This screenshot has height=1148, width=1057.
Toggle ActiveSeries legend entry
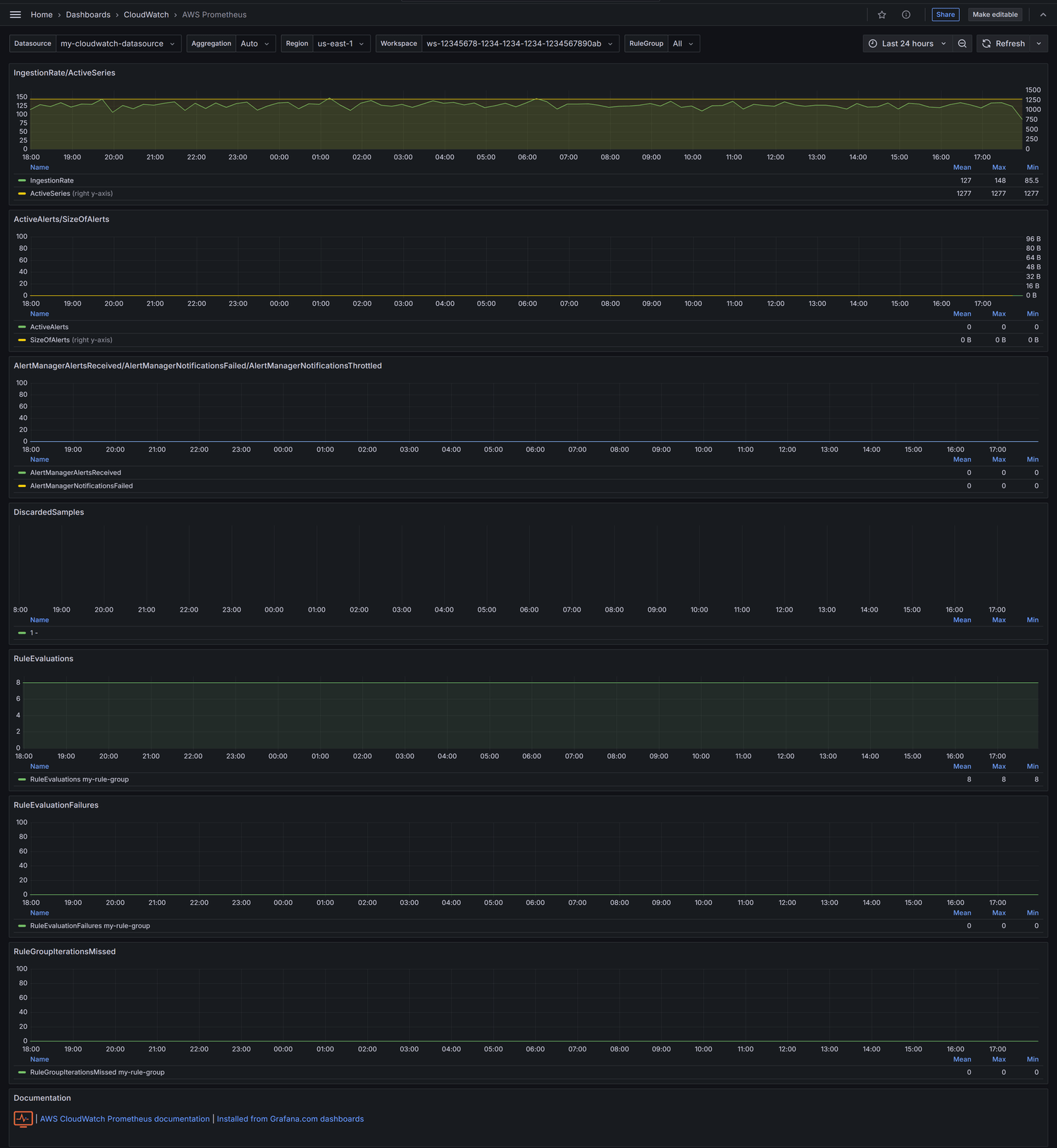[x=50, y=193]
